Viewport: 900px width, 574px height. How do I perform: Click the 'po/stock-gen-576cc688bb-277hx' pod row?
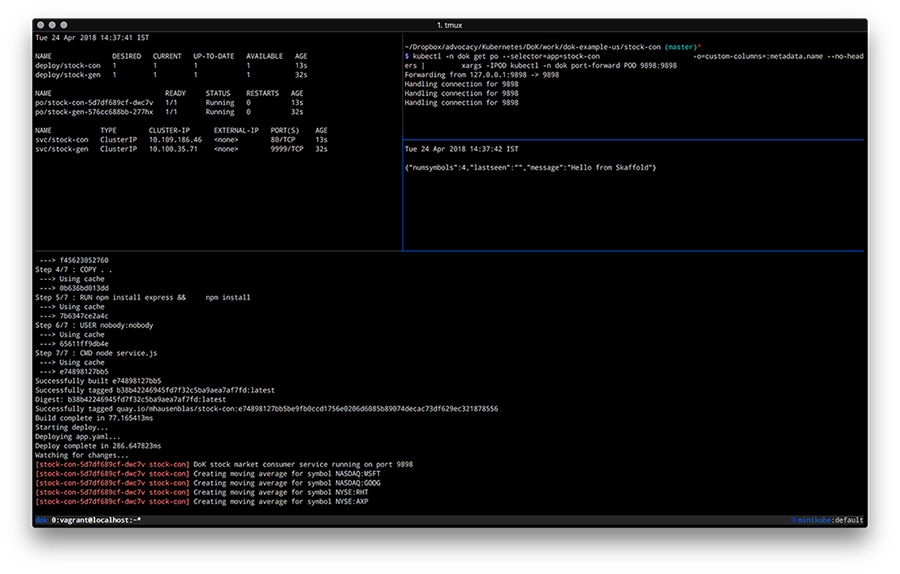[94, 112]
